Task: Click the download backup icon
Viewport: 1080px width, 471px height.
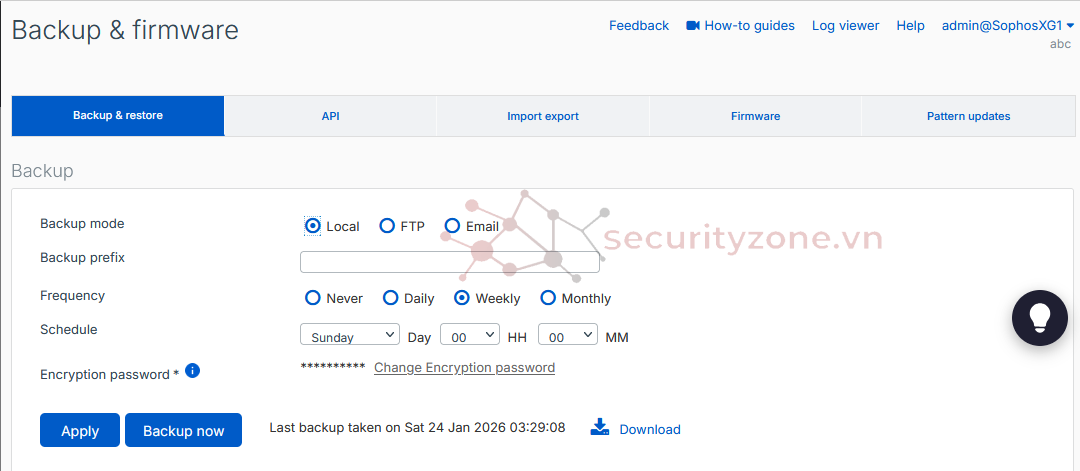Action: (x=600, y=428)
